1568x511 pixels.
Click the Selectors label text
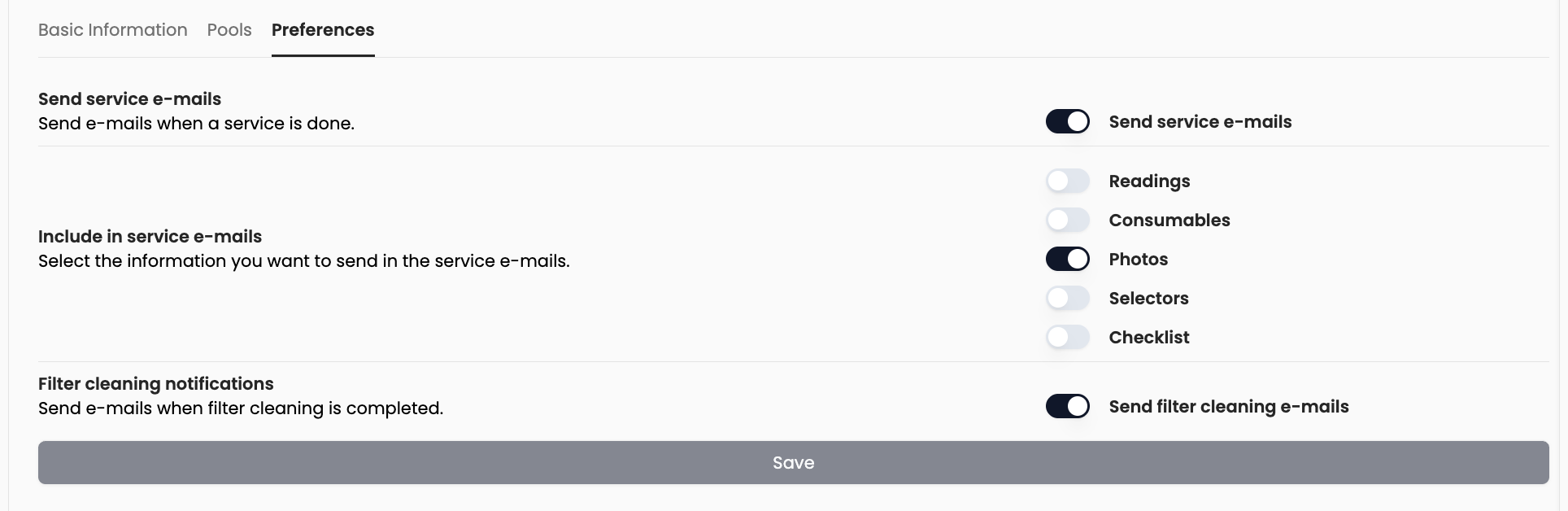[1148, 298]
